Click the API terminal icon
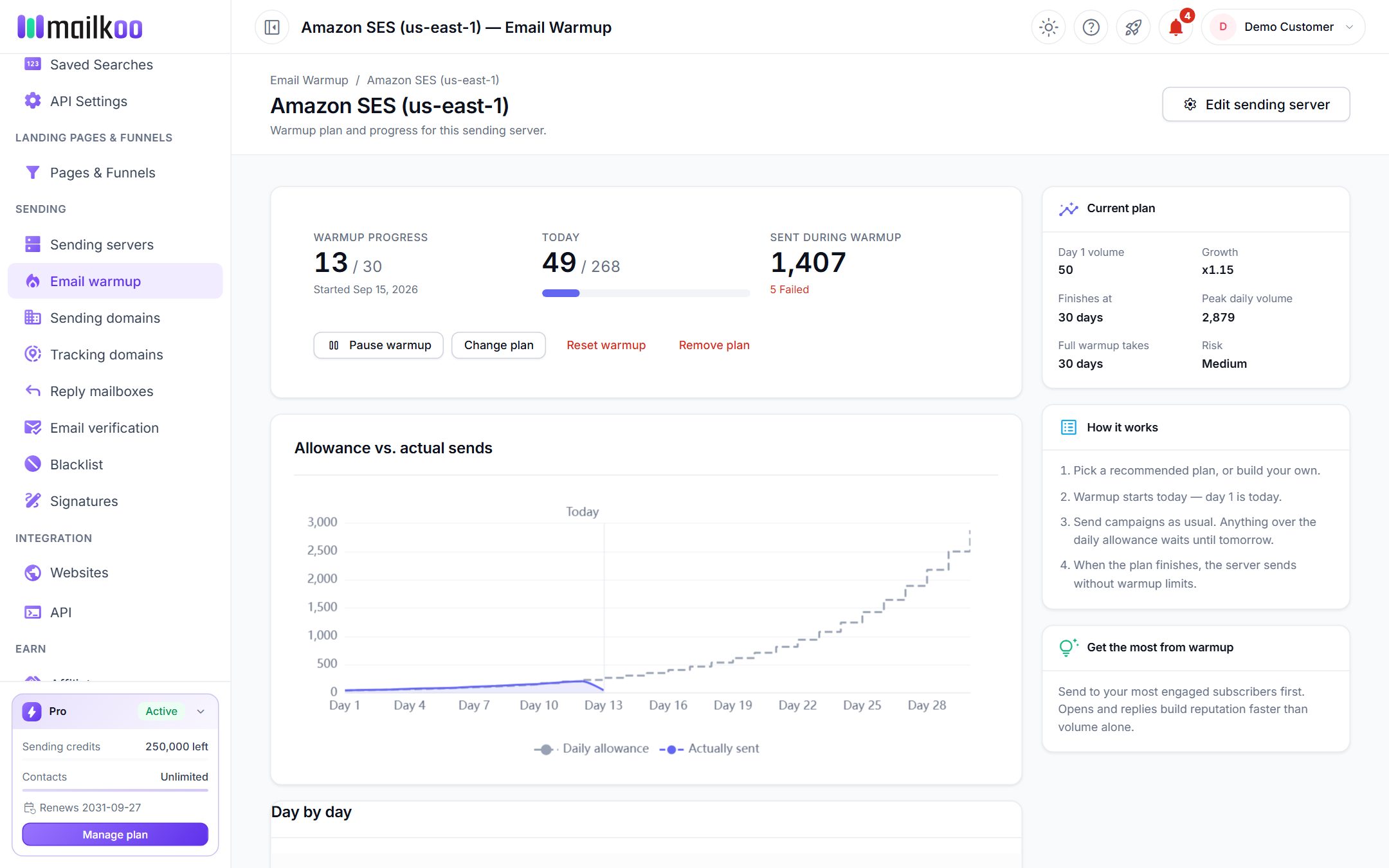This screenshot has height=868, width=1389. tap(33, 612)
